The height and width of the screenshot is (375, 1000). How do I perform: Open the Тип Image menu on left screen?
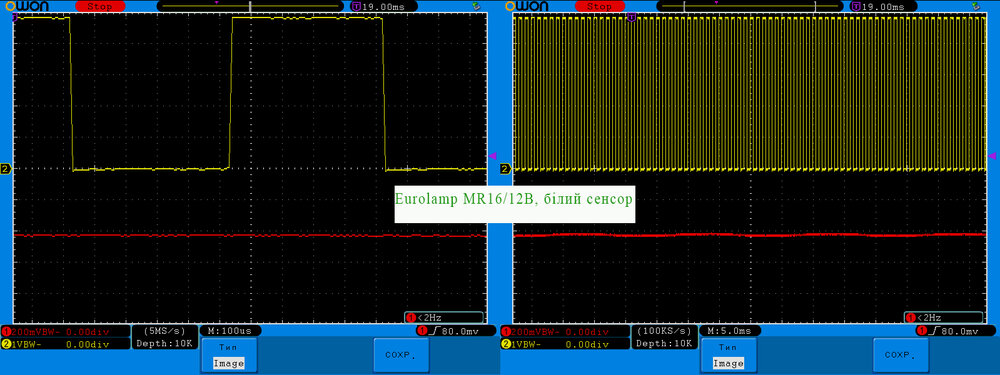pos(228,355)
